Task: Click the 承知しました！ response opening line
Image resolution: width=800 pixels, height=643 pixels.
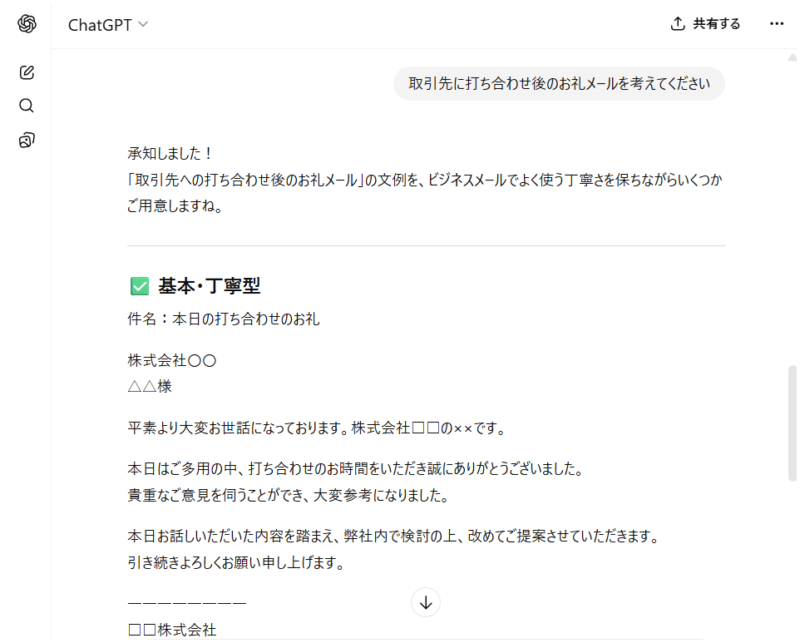Action: tap(170, 154)
